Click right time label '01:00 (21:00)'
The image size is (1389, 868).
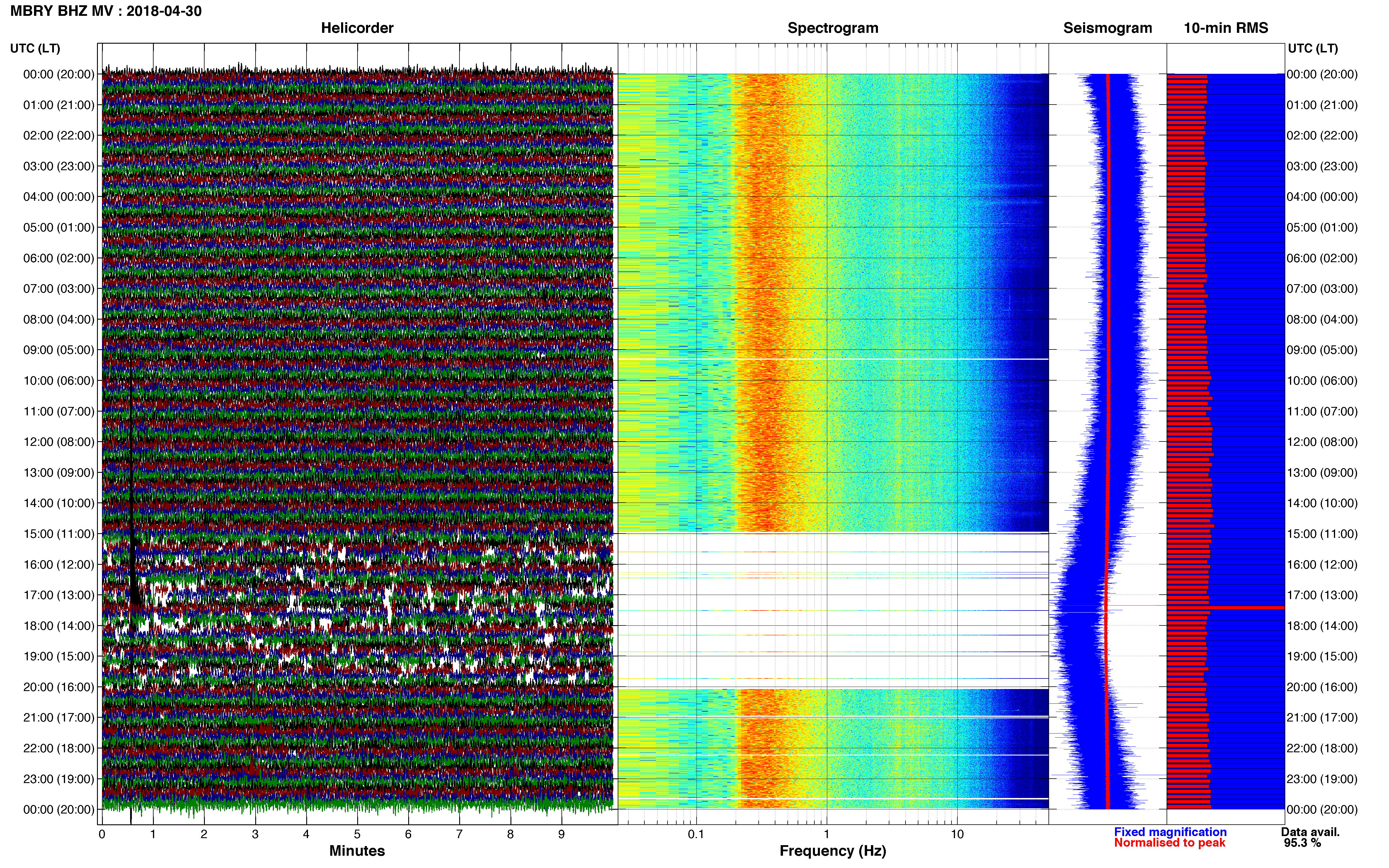coord(1322,105)
